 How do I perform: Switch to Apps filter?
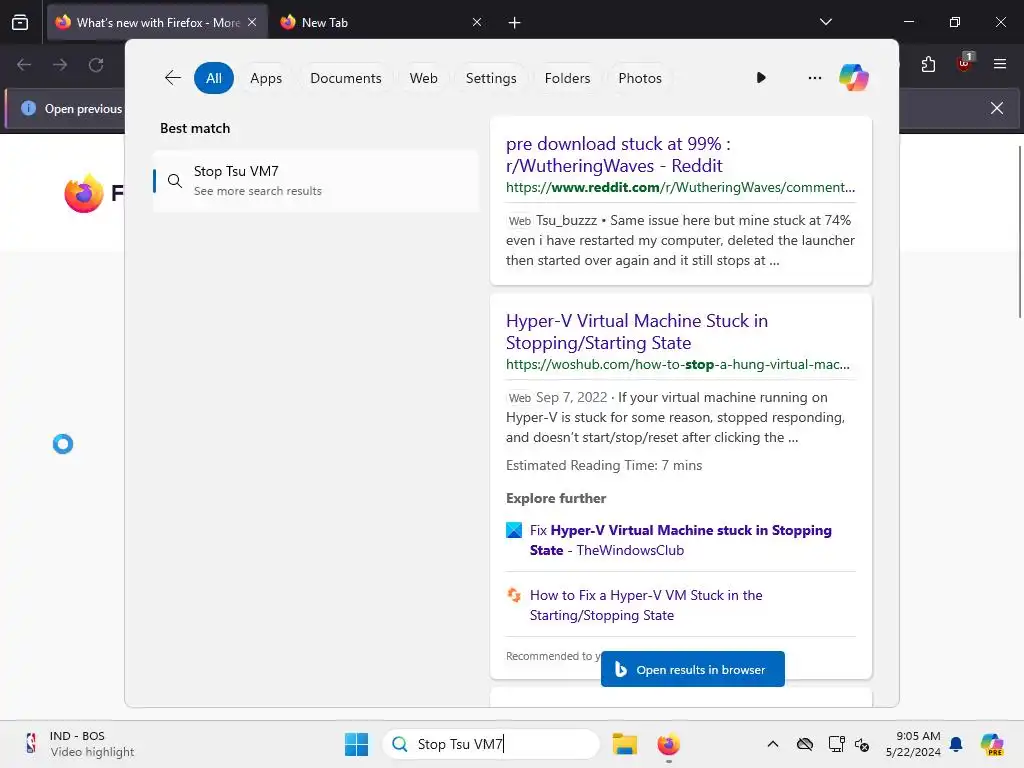(266, 78)
